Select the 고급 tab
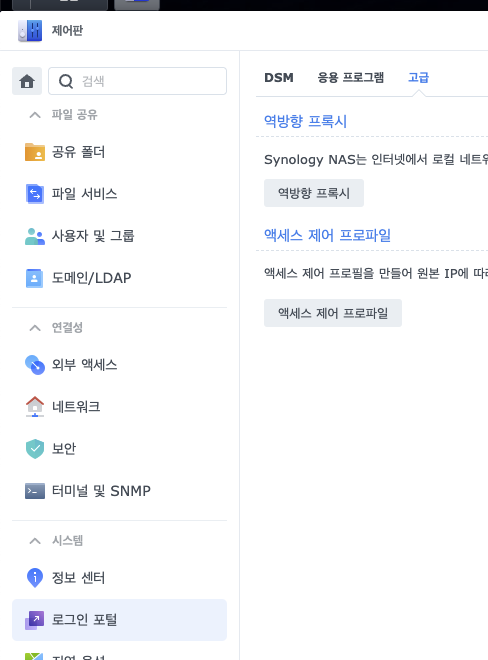The height and width of the screenshot is (660, 488). (x=419, y=78)
